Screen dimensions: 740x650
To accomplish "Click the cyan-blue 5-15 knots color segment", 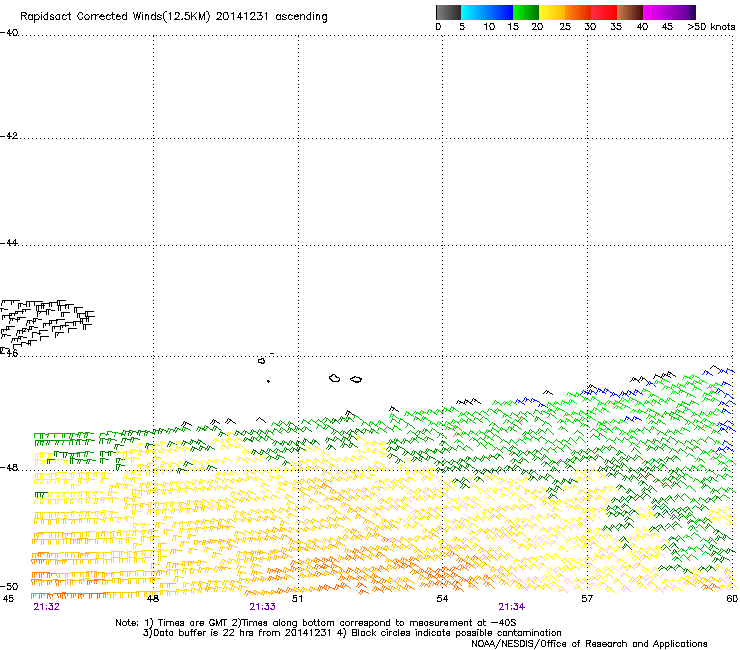I will [x=487, y=12].
